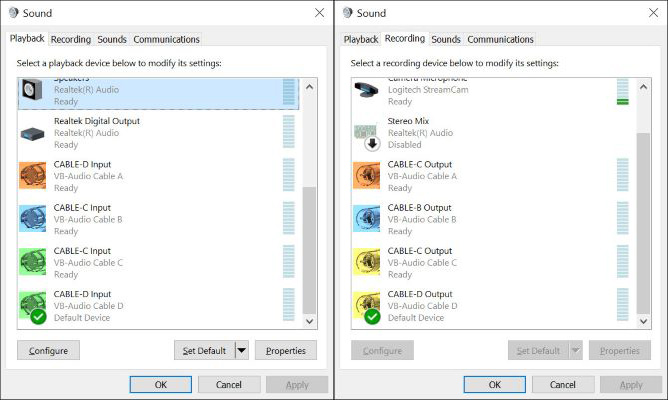Click Cancel in the right Sound window
Image resolution: width=668 pixels, height=400 pixels.
pos(563,385)
